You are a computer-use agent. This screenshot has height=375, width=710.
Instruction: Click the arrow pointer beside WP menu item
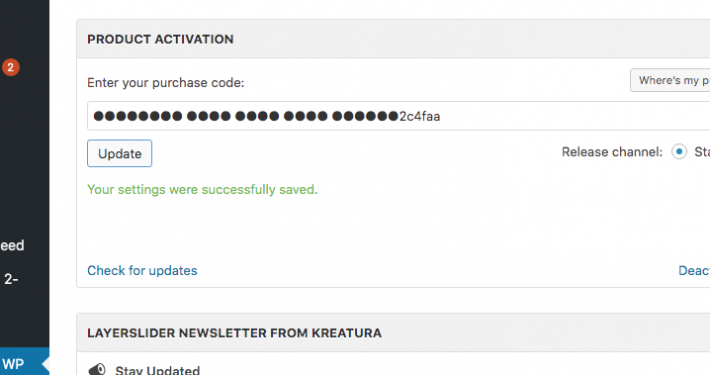click(x=46, y=364)
